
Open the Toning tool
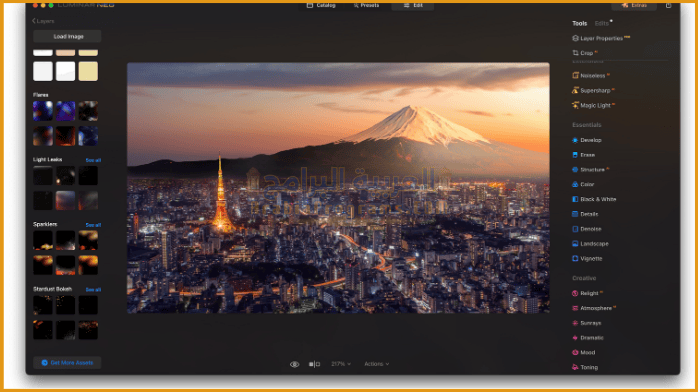(x=585, y=368)
